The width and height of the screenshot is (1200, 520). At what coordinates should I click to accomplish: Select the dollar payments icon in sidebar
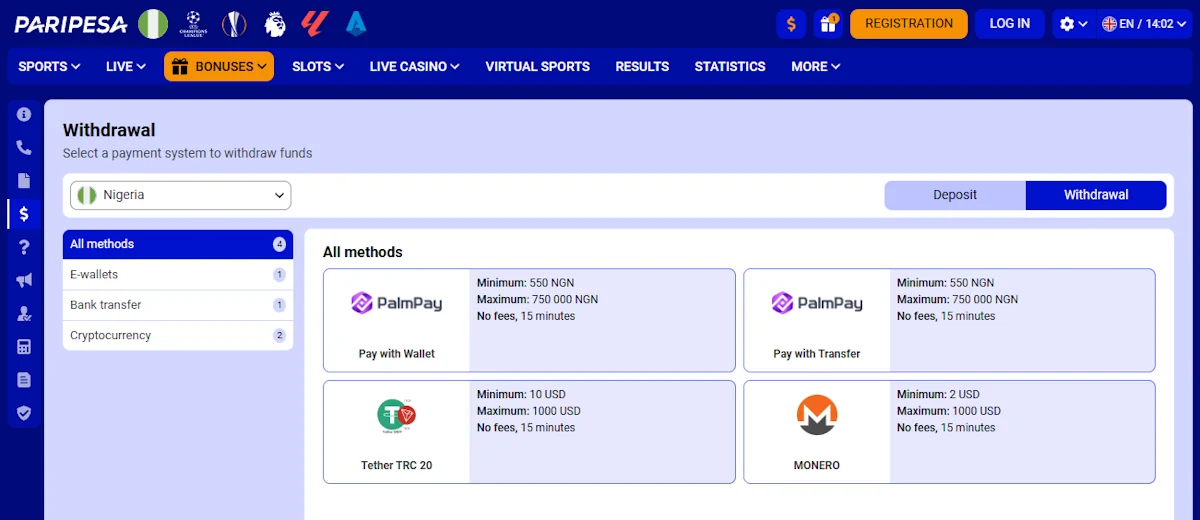coord(24,214)
